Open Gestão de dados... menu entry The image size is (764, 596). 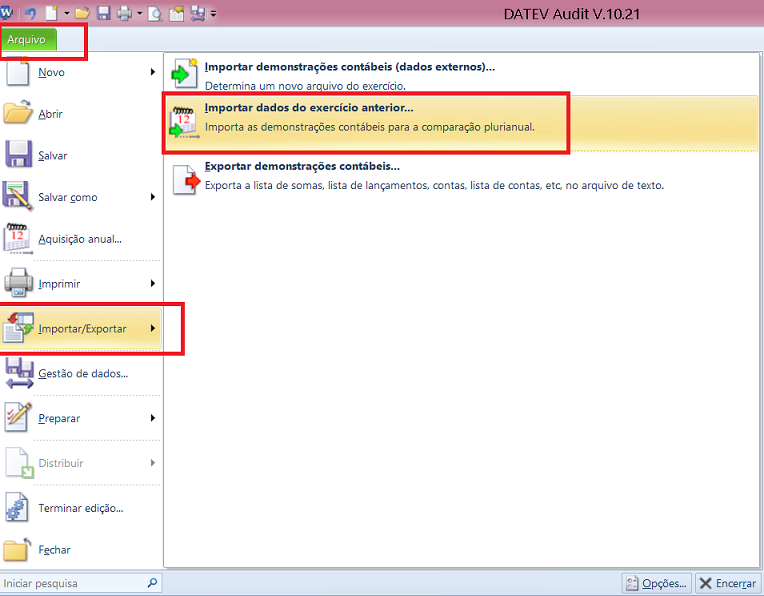tap(81, 374)
